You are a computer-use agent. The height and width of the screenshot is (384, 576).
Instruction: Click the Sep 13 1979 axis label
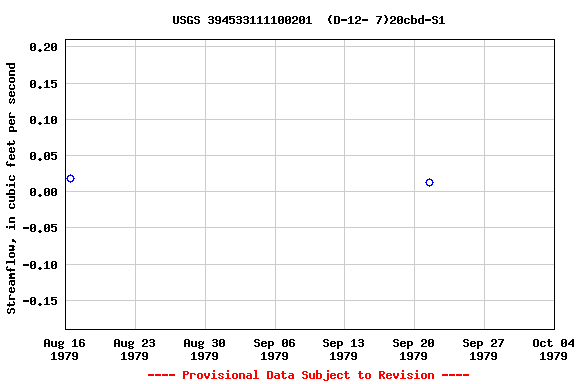343,349
